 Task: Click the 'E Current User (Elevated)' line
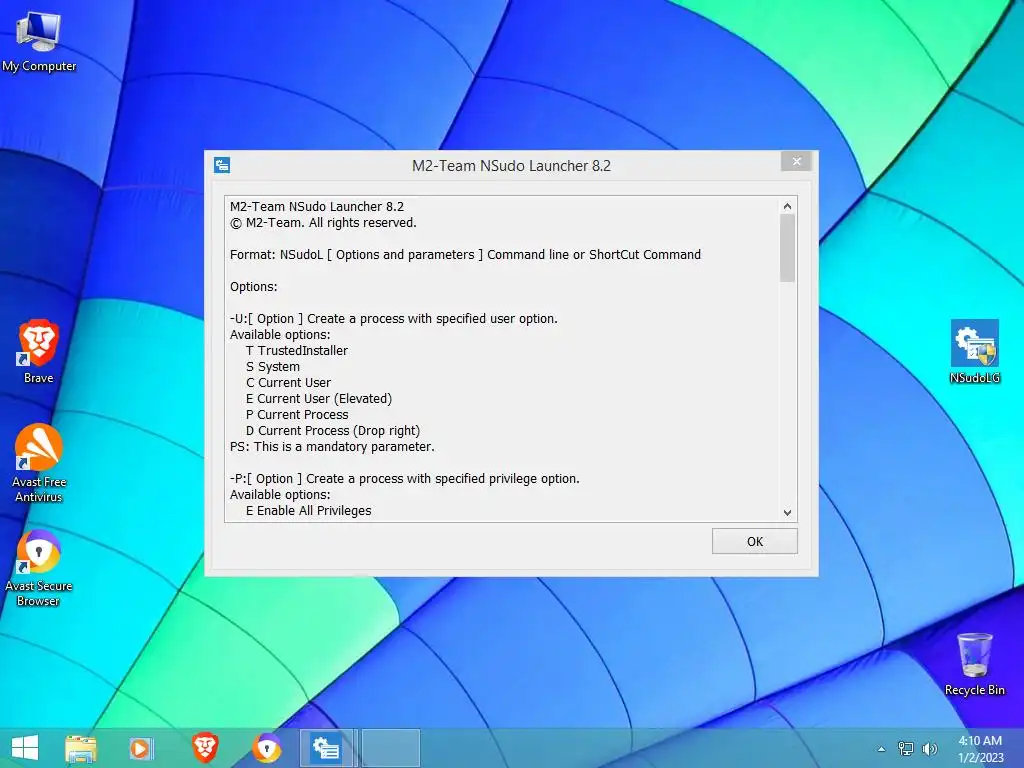319,398
